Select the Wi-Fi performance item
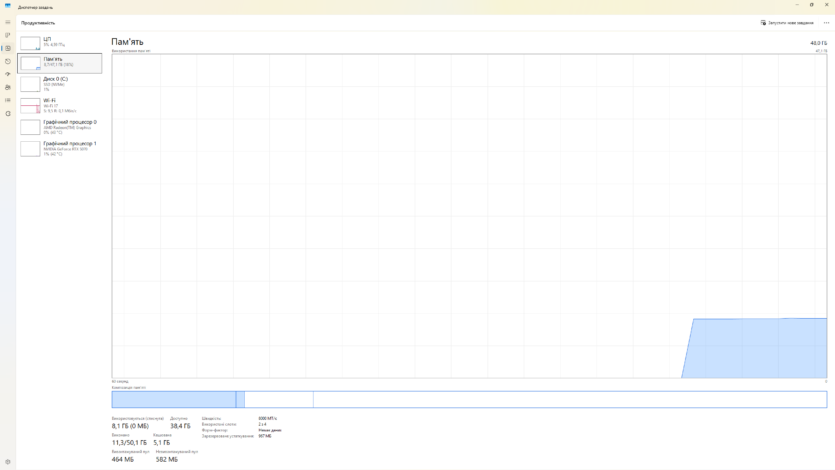The width and height of the screenshot is (835, 470). (60, 105)
